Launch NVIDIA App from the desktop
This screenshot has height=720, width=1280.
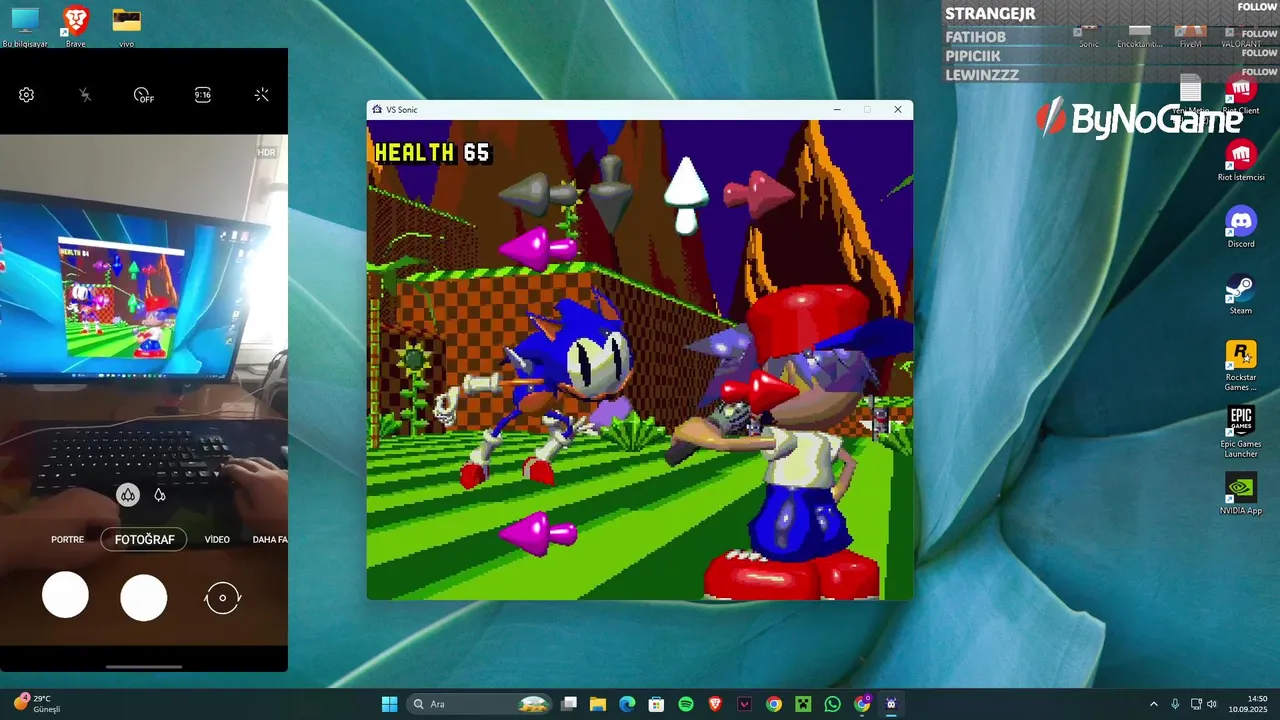click(1241, 494)
